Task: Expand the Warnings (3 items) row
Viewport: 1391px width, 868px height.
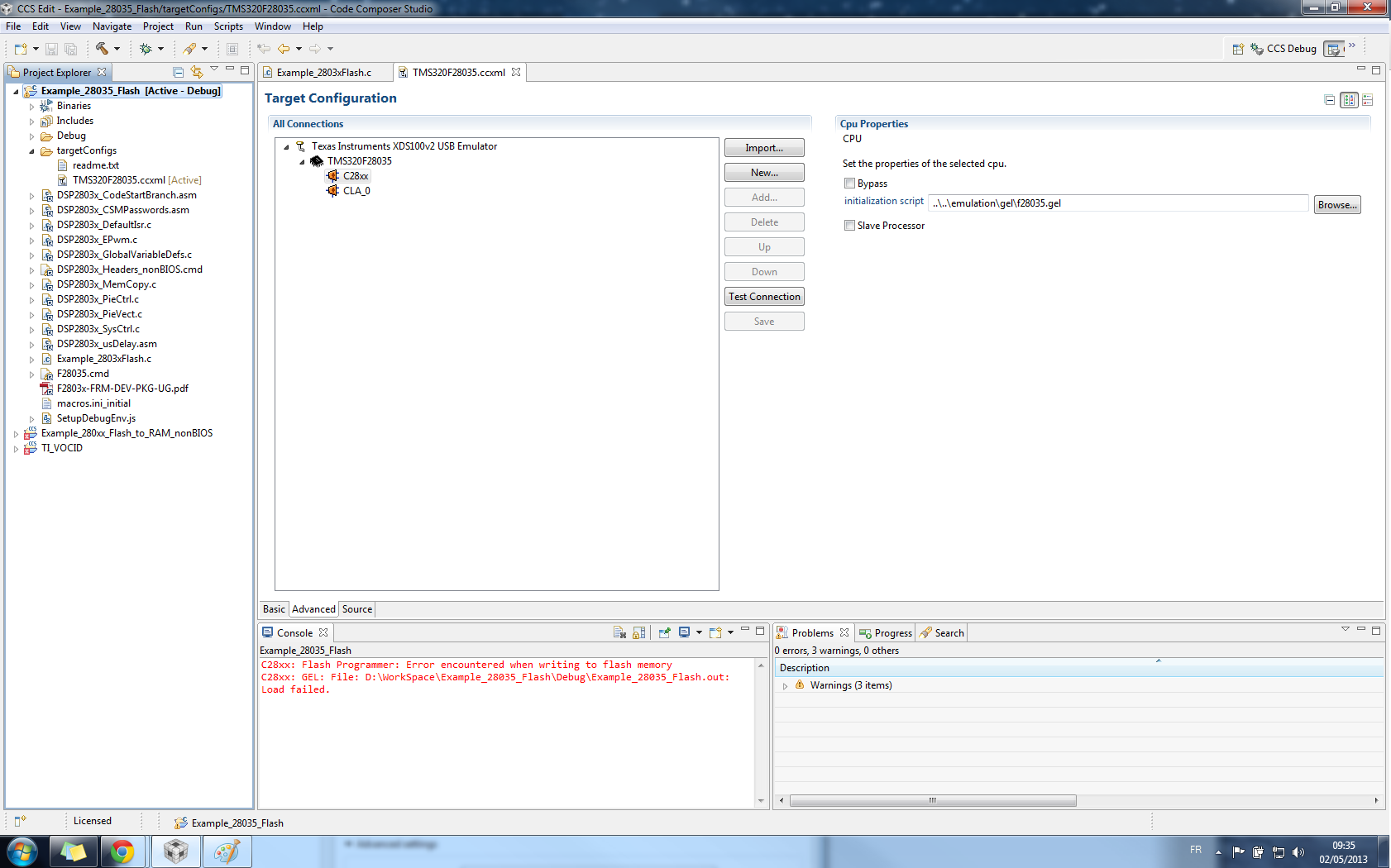Action: [x=785, y=685]
